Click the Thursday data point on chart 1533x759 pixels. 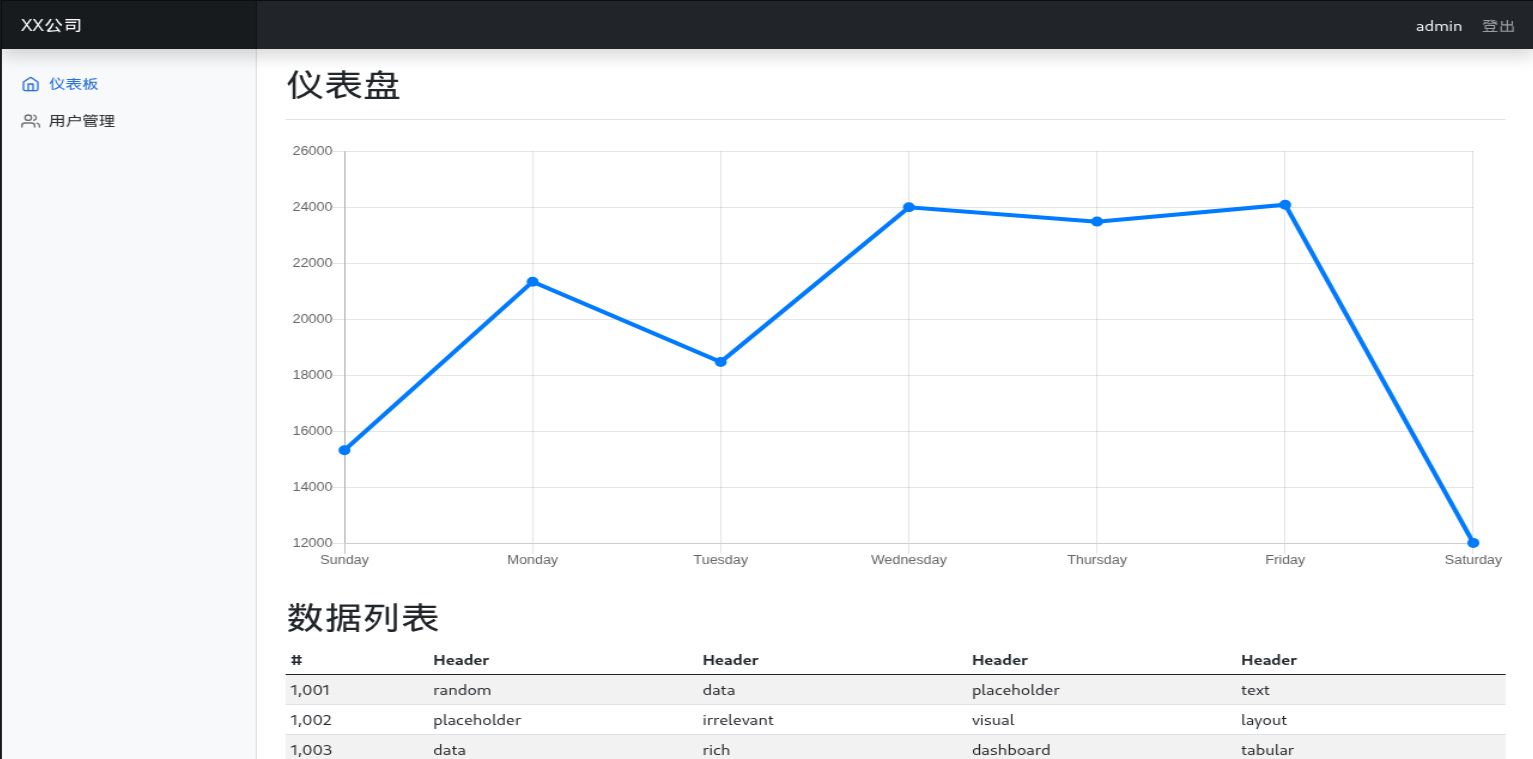click(1097, 222)
